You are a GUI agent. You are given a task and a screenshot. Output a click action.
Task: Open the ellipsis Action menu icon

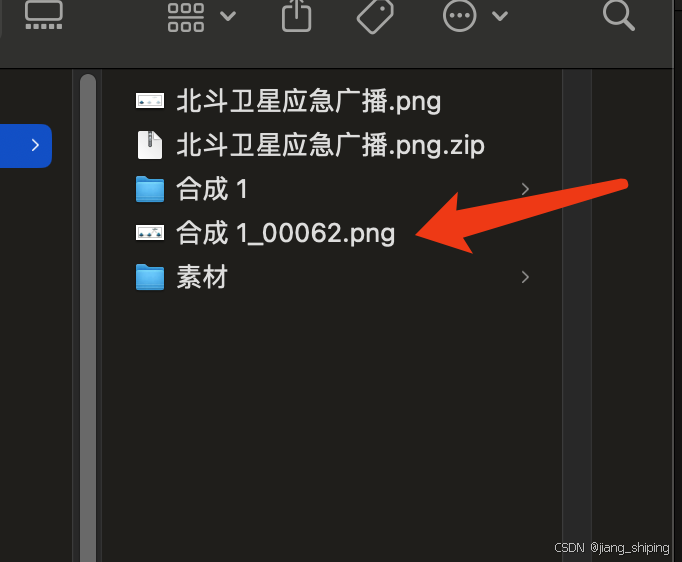pos(459,16)
